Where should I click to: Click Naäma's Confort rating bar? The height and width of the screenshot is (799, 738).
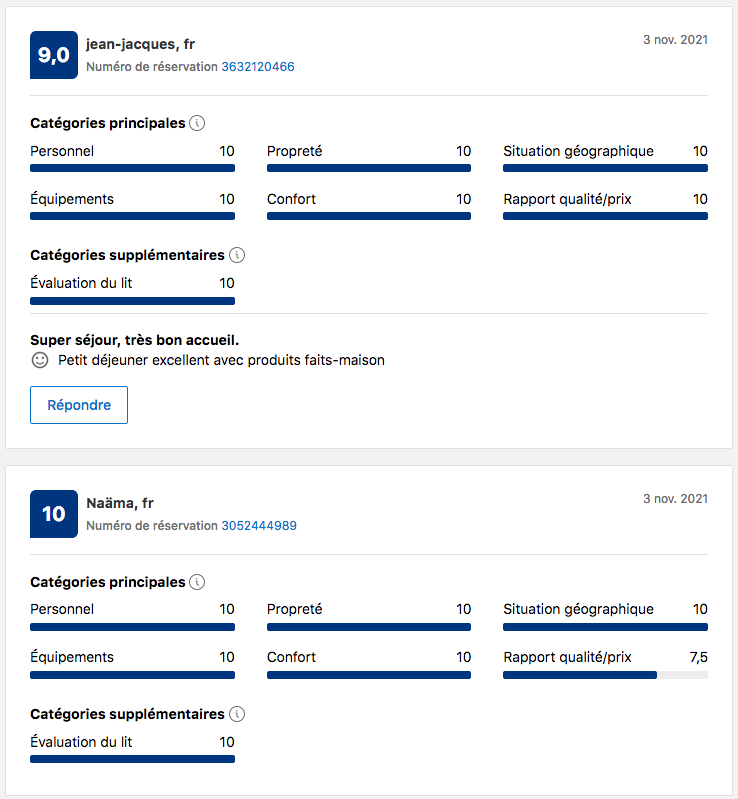coord(368,675)
